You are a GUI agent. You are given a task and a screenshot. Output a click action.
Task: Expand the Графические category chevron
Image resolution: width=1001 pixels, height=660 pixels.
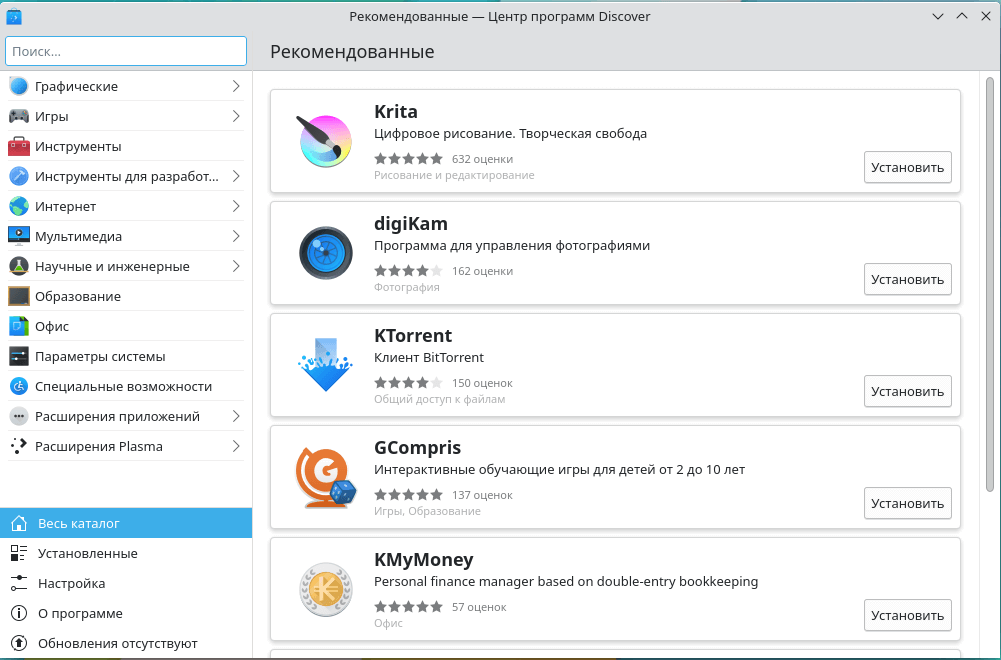[x=236, y=86]
